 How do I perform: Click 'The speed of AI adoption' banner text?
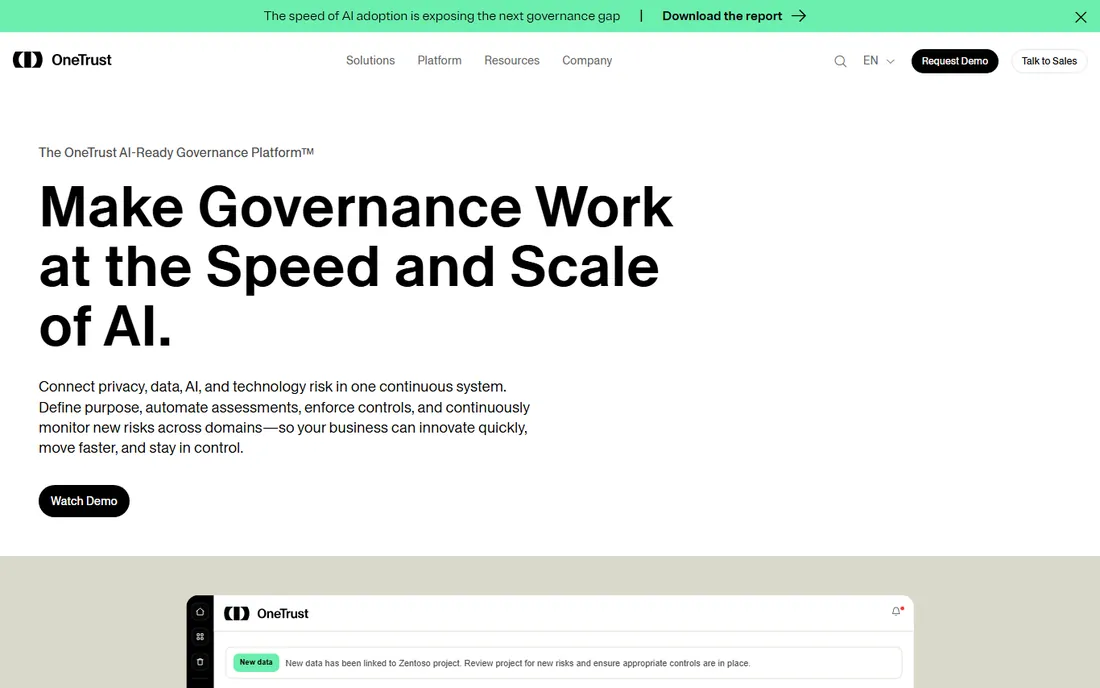coord(441,16)
